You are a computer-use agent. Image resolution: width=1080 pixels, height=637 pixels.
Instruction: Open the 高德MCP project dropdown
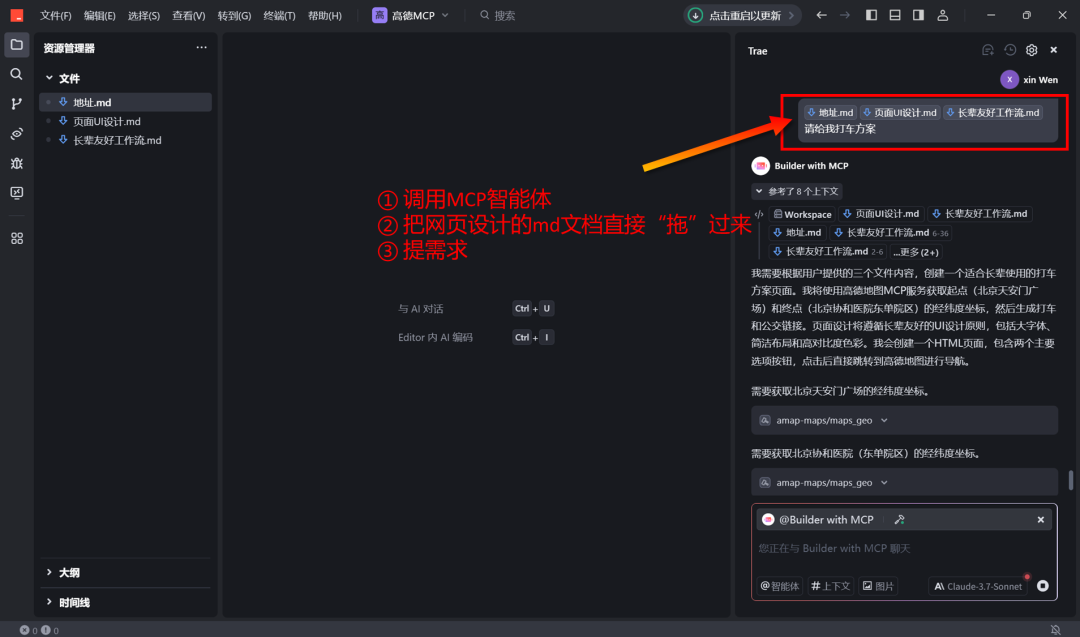point(411,15)
